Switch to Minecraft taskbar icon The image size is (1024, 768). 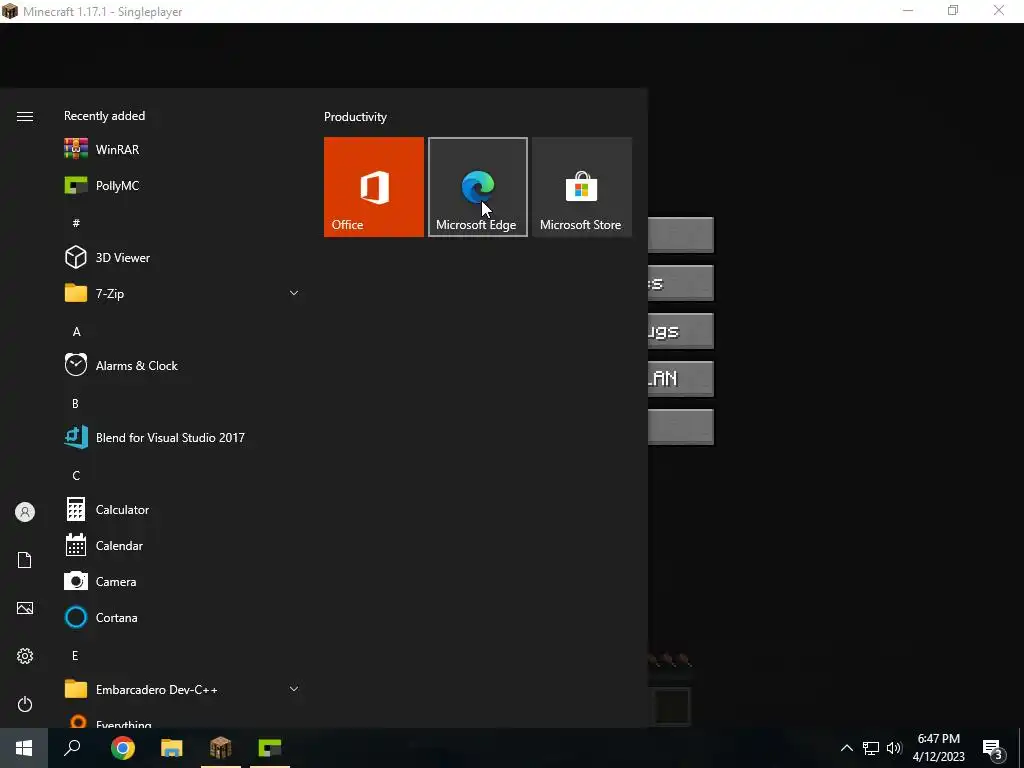(x=221, y=748)
